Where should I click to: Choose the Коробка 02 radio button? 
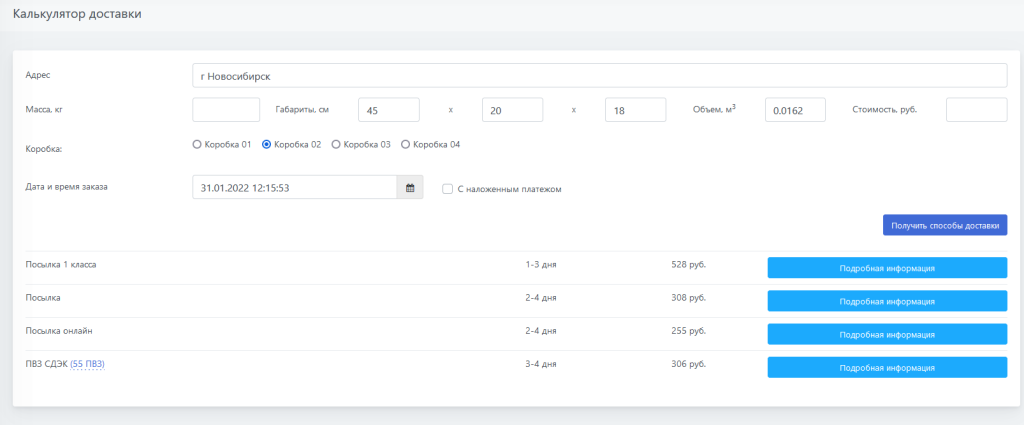point(266,144)
